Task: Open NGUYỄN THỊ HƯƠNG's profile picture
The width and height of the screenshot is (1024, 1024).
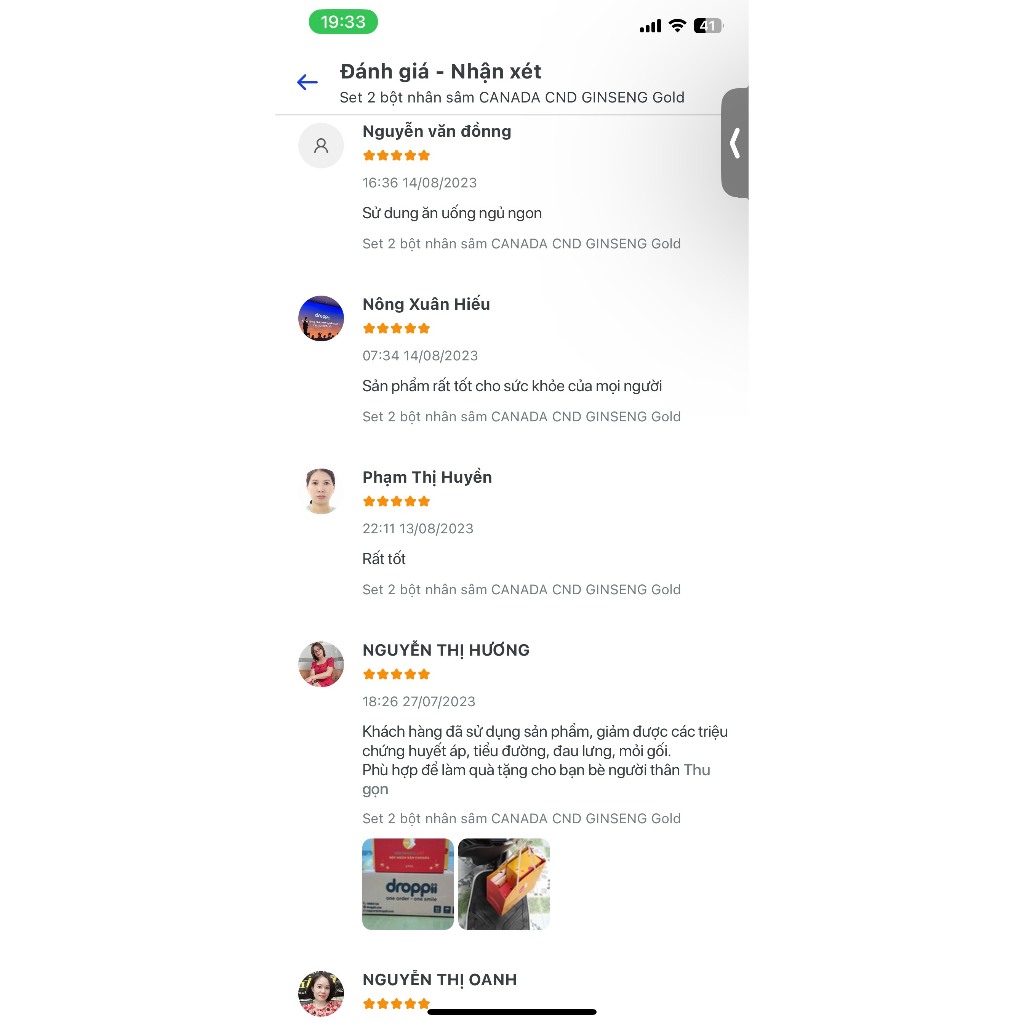Action: tap(321, 664)
